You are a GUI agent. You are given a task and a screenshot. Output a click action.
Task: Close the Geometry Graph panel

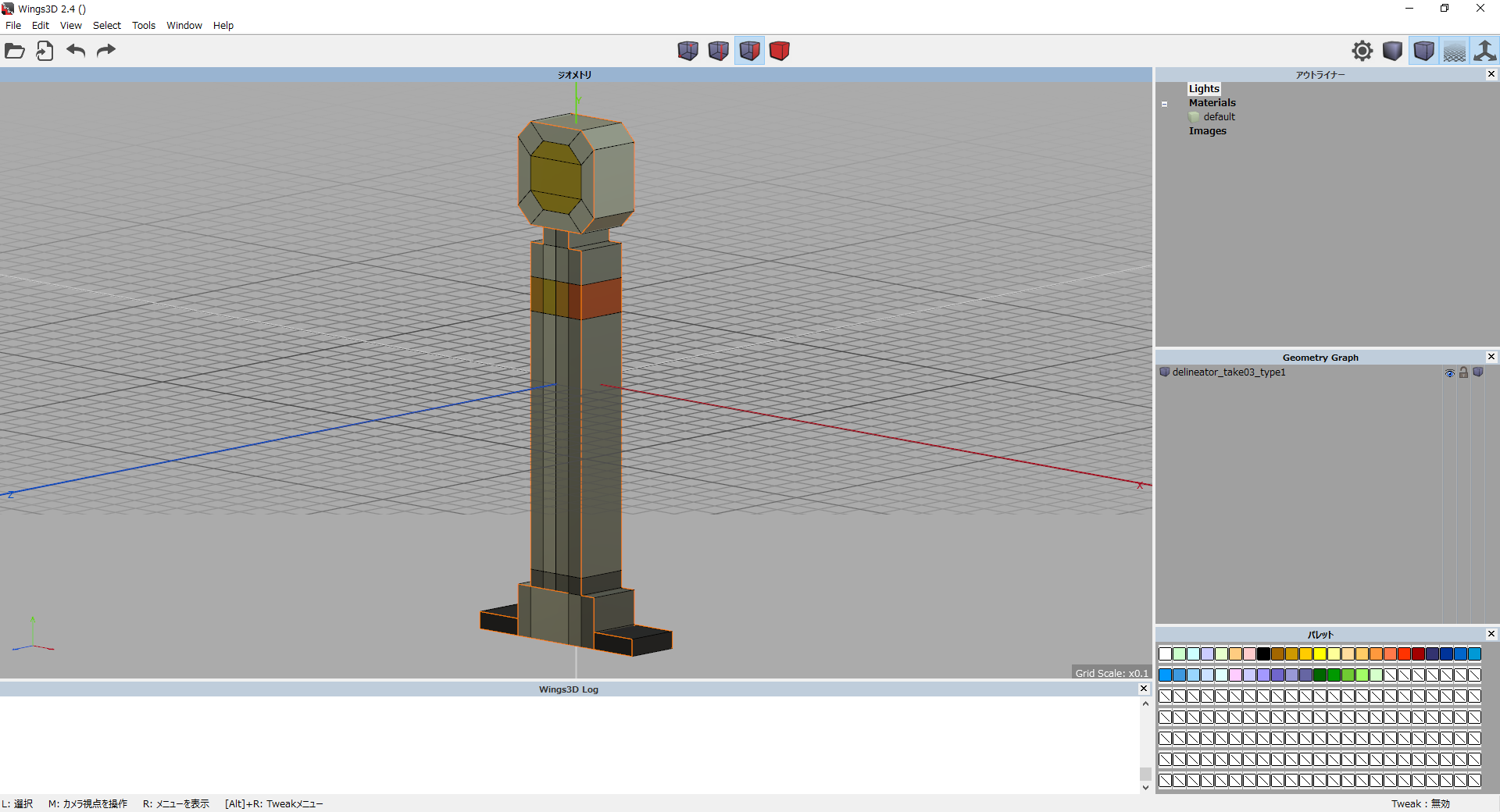coord(1491,357)
